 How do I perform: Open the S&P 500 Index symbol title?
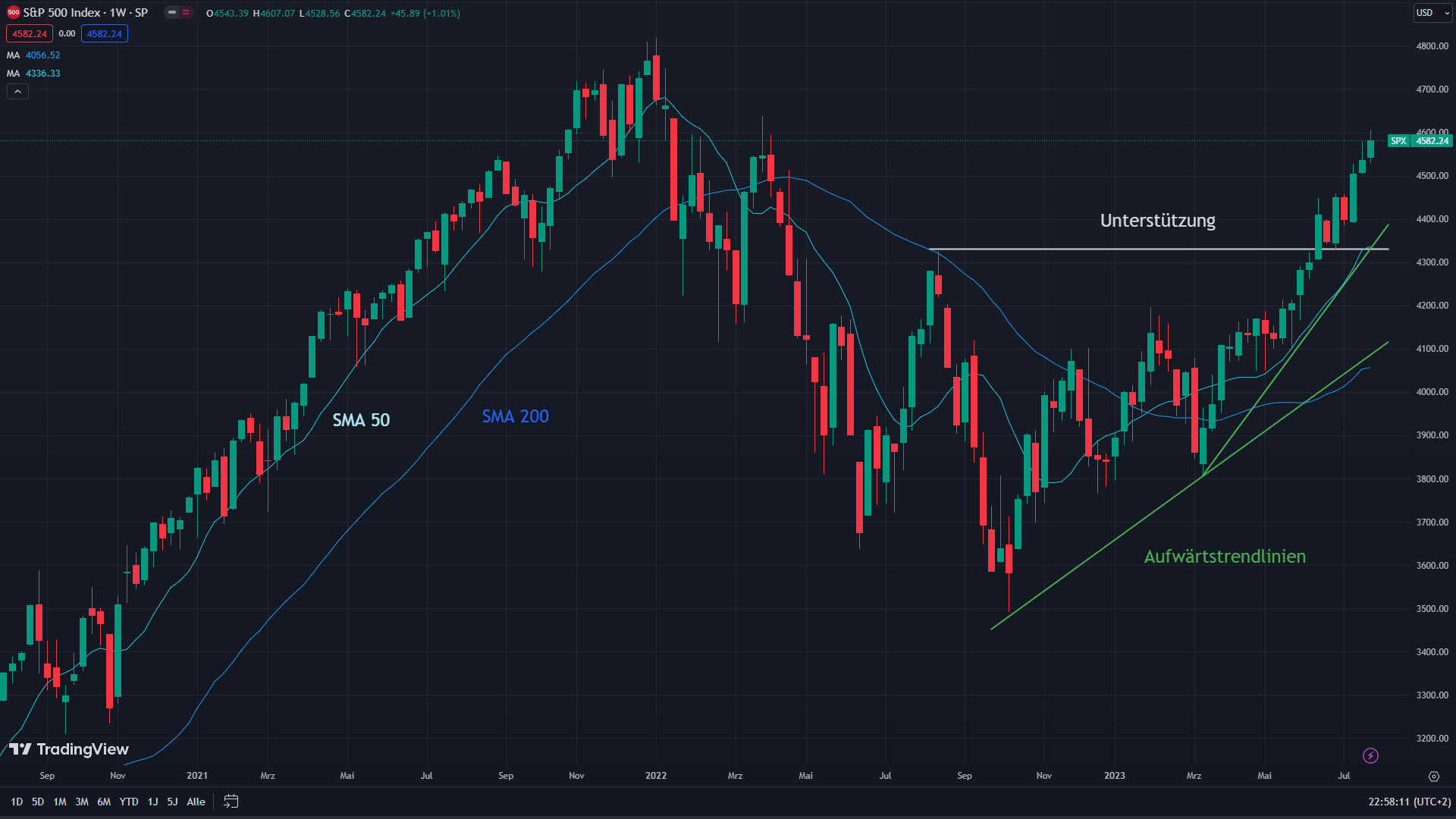tap(85, 13)
